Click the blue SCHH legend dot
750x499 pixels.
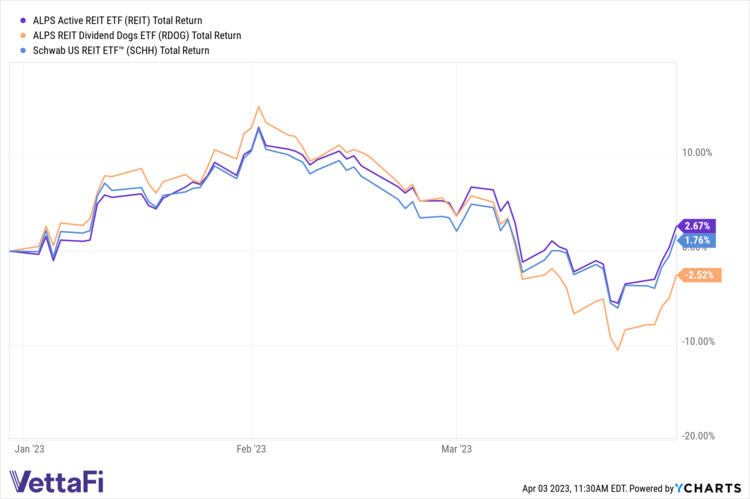[x=12, y=50]
